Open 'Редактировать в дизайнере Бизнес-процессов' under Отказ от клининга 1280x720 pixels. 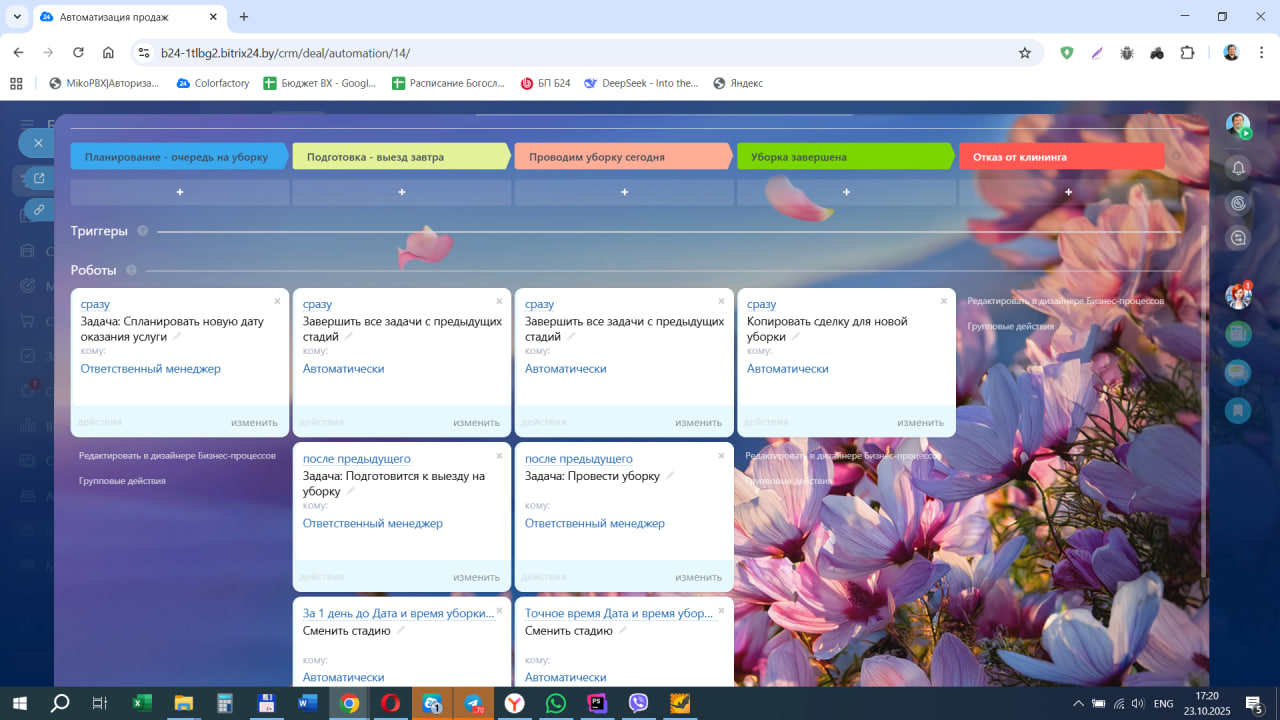(x=1066, y=300)
